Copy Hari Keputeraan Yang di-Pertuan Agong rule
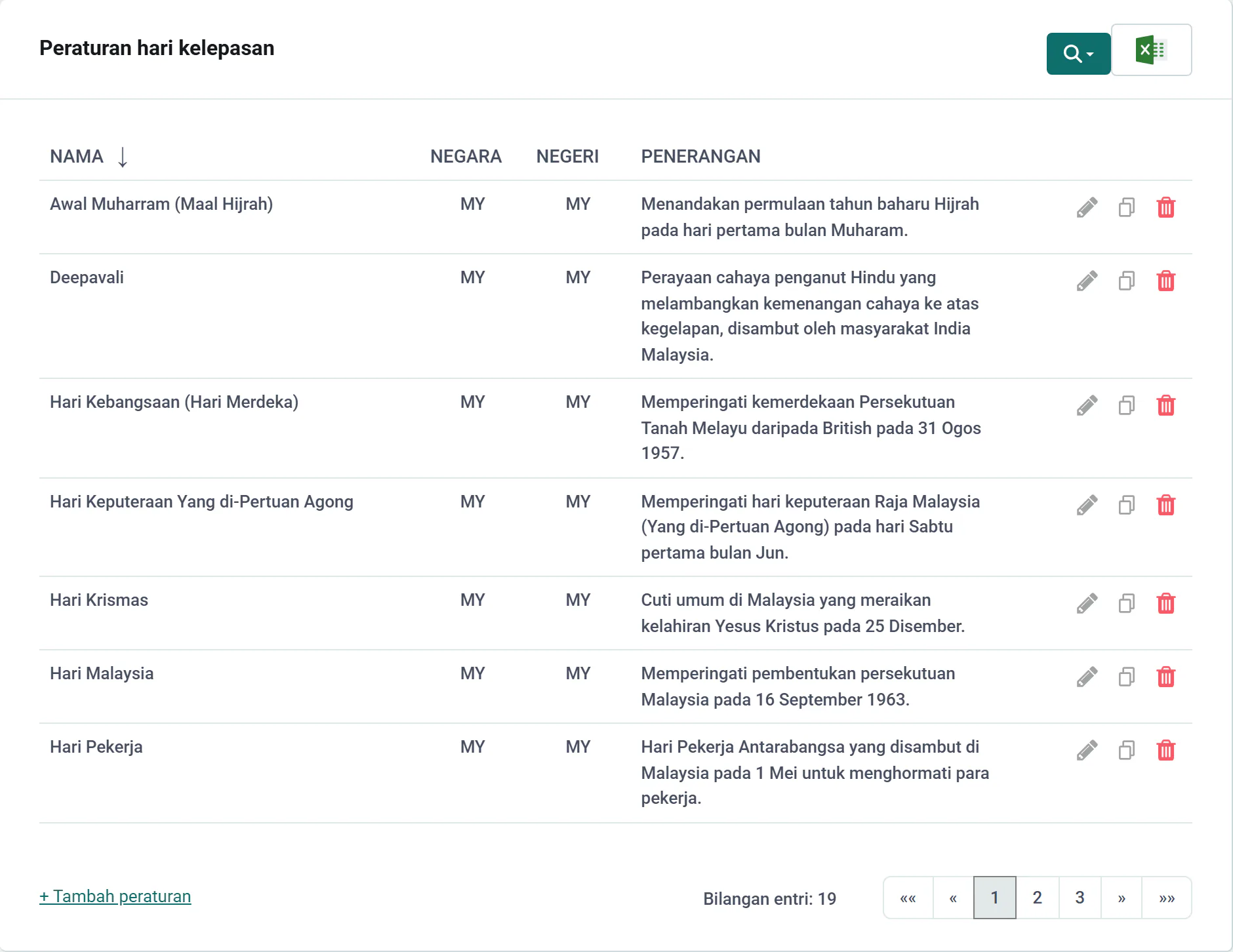Viewport: 1233px width, 952px height. [x=1127, y=505]
